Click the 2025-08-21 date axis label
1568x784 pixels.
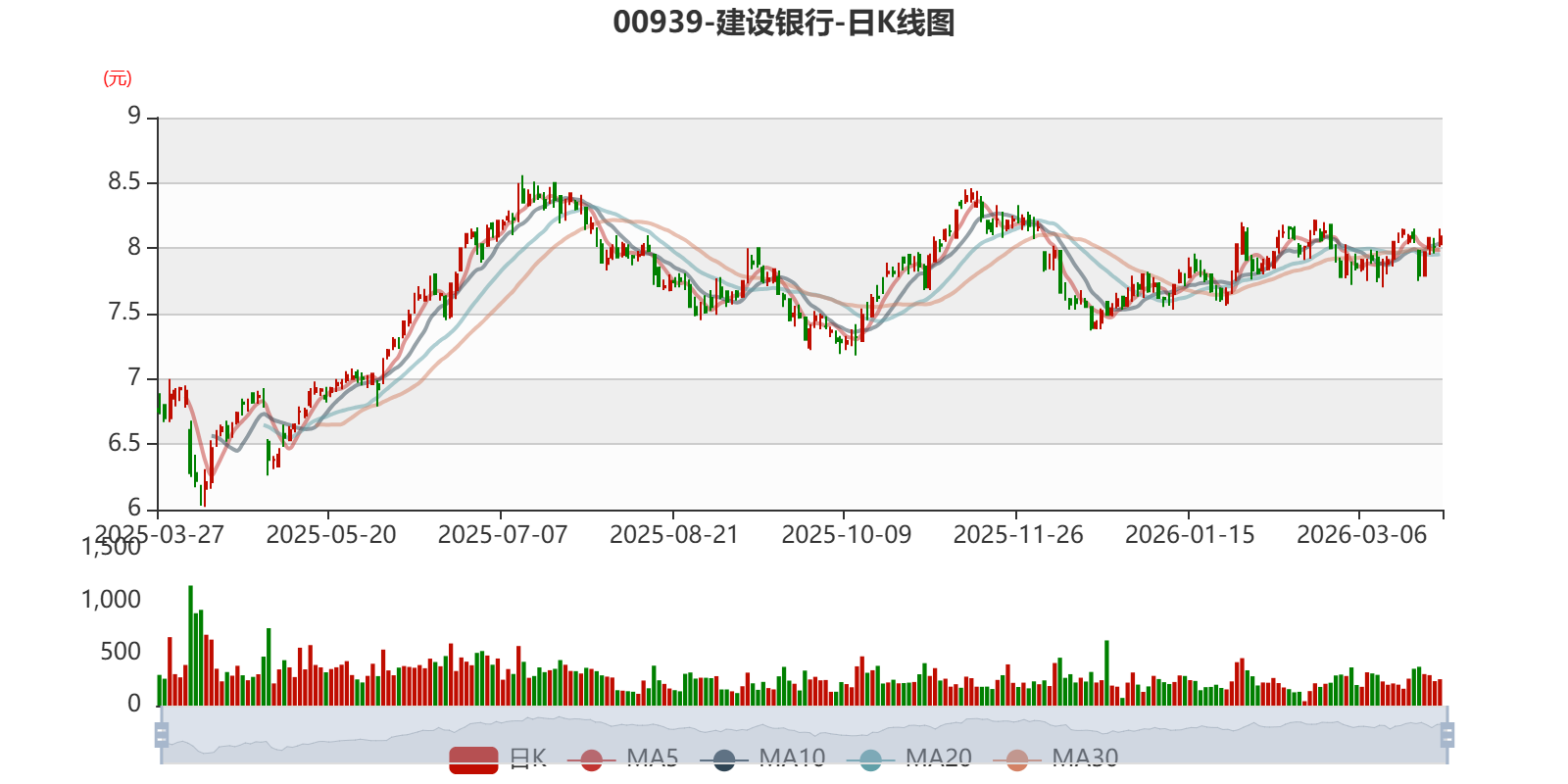(674, 534)
